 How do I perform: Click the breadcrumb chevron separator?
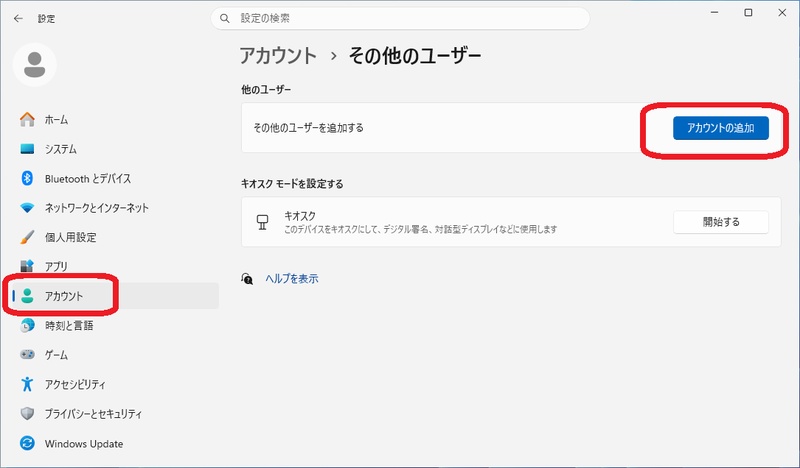[x=333, y=56]
